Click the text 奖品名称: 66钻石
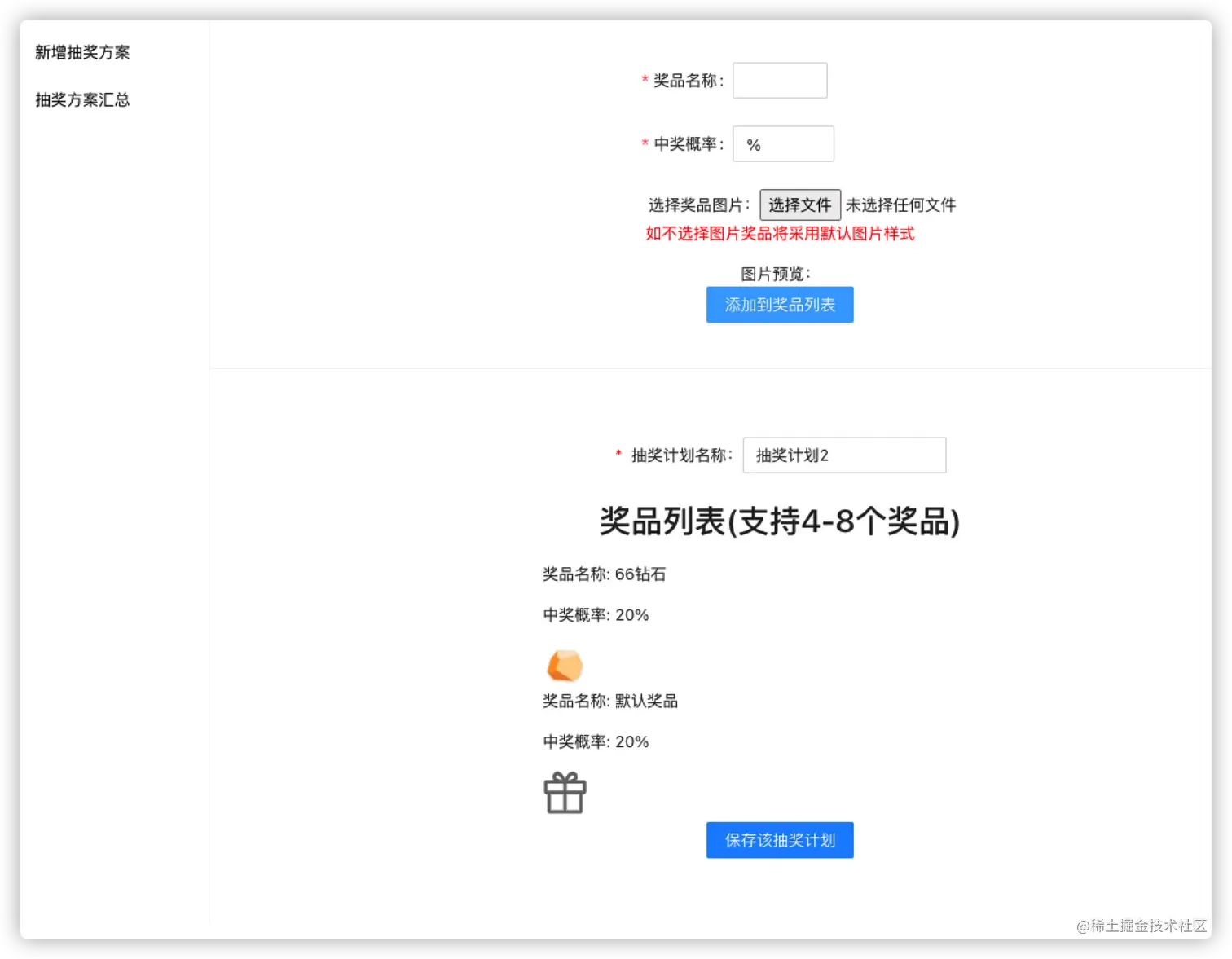The width and height of the screenshot is (1232, 959). pyautogui.click(x=603, y=574)
